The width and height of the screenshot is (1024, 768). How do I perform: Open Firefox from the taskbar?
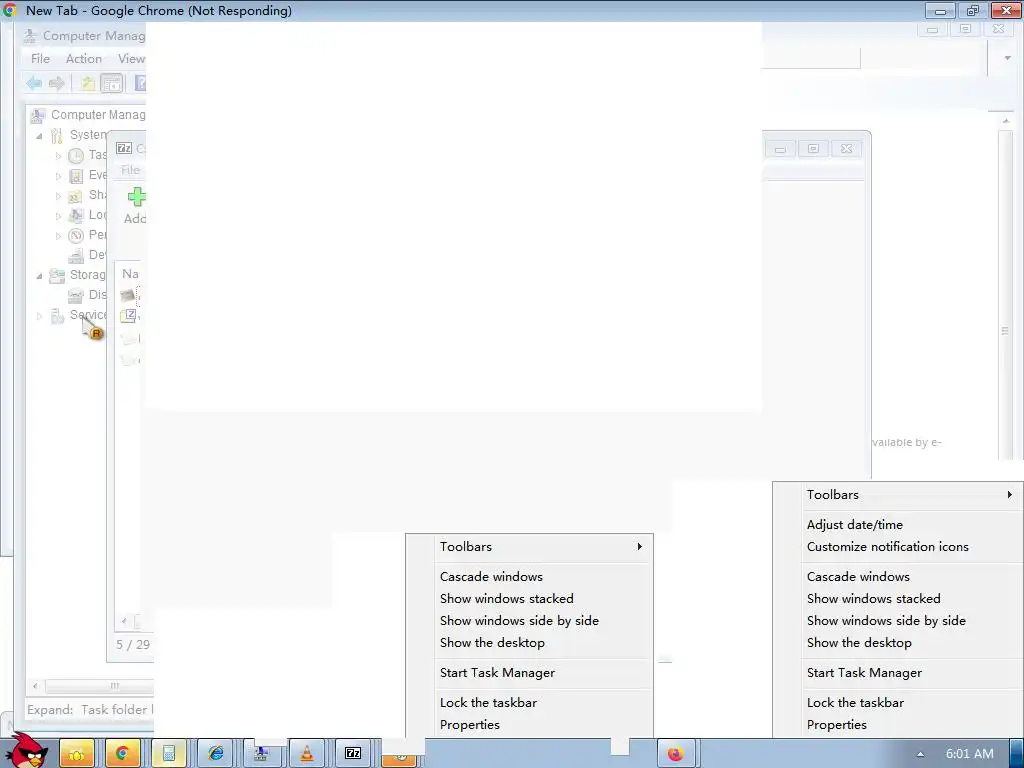(675, 754)
